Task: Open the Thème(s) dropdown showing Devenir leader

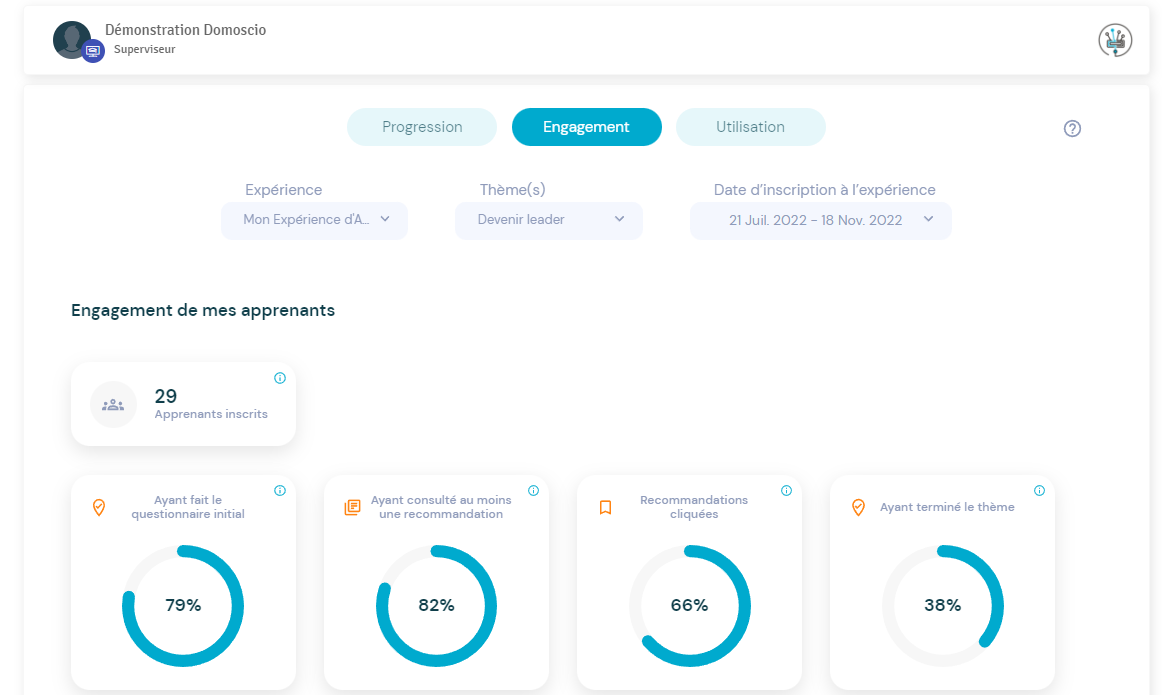Action: 548,220
